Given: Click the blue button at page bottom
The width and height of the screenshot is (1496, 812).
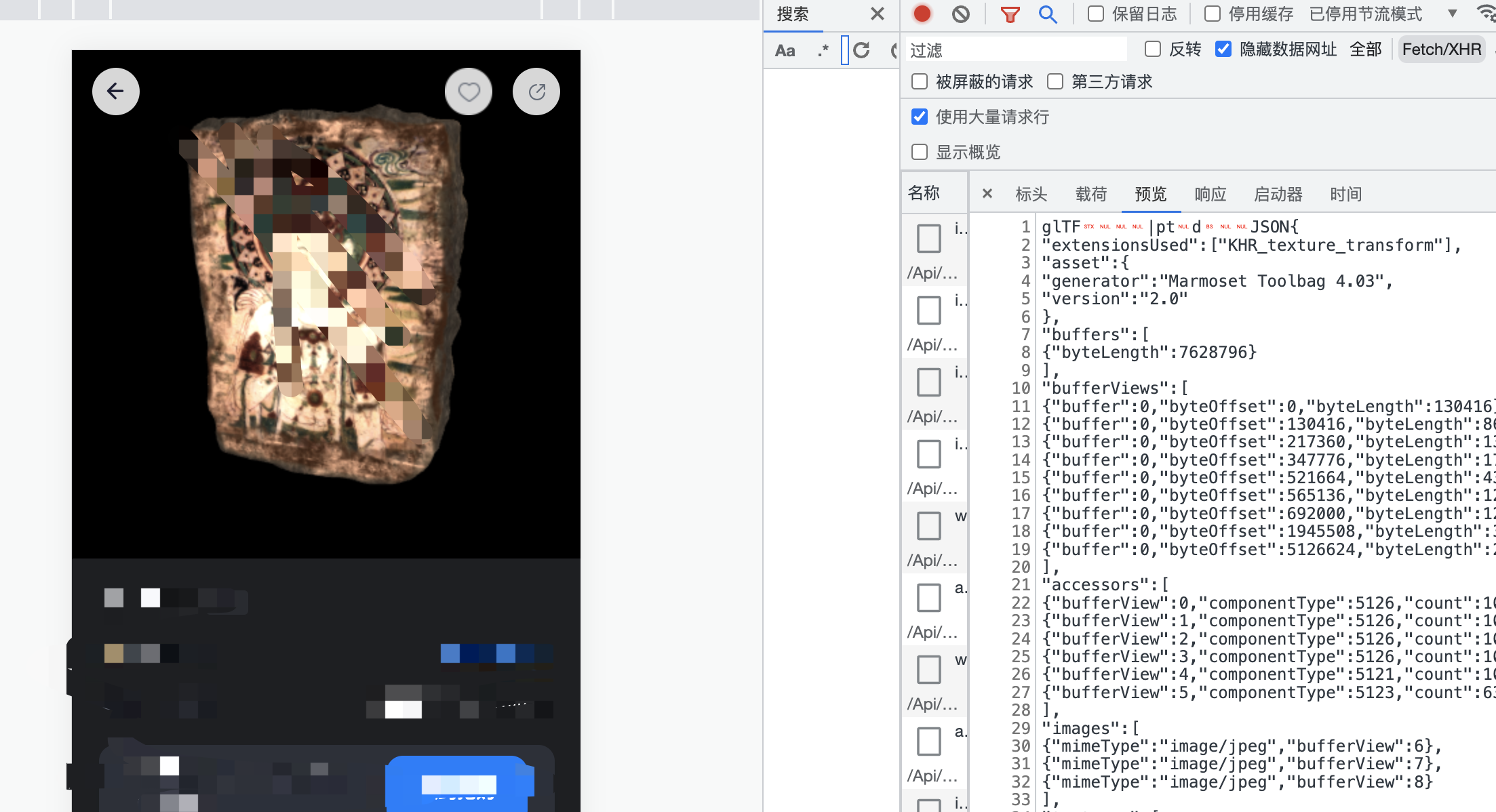Looking at the screenshot, I should point(458,784).
